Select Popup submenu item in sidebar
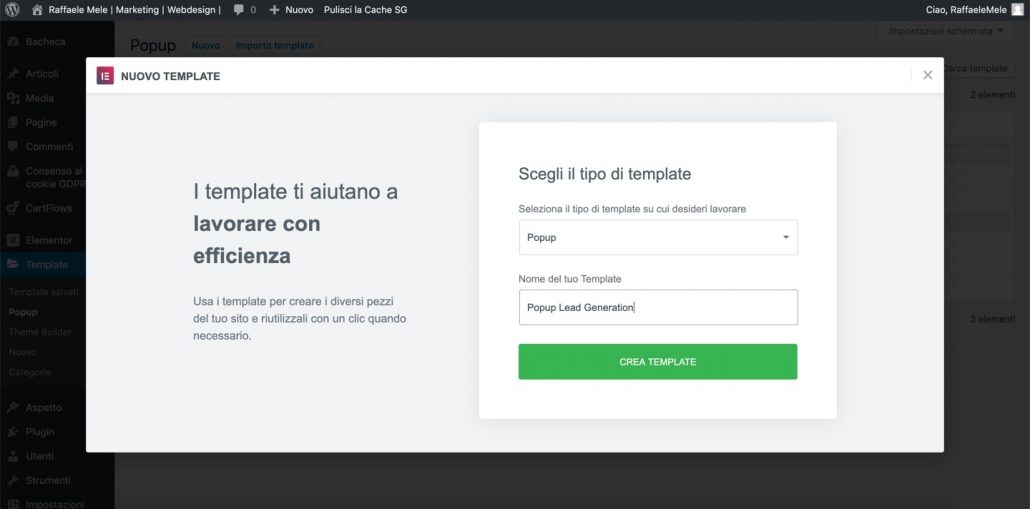 (x=23, y=312)
